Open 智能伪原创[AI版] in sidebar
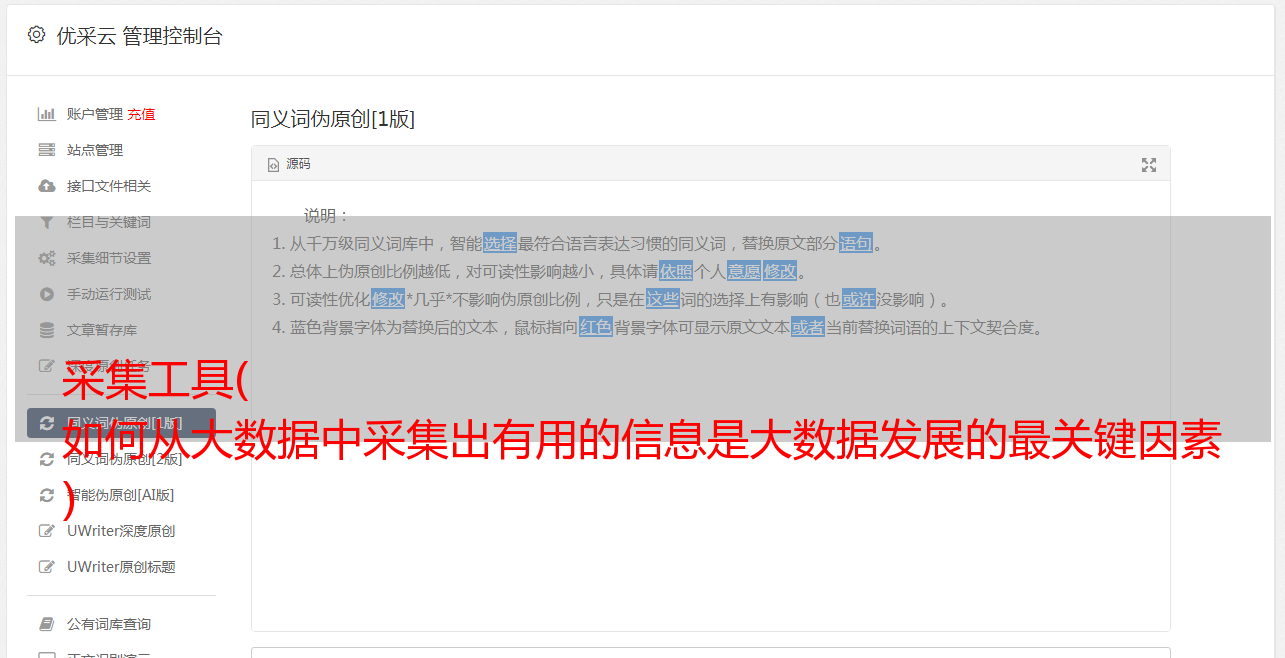Viewport: 1285px width, 658px height. [x=121, y=495]
